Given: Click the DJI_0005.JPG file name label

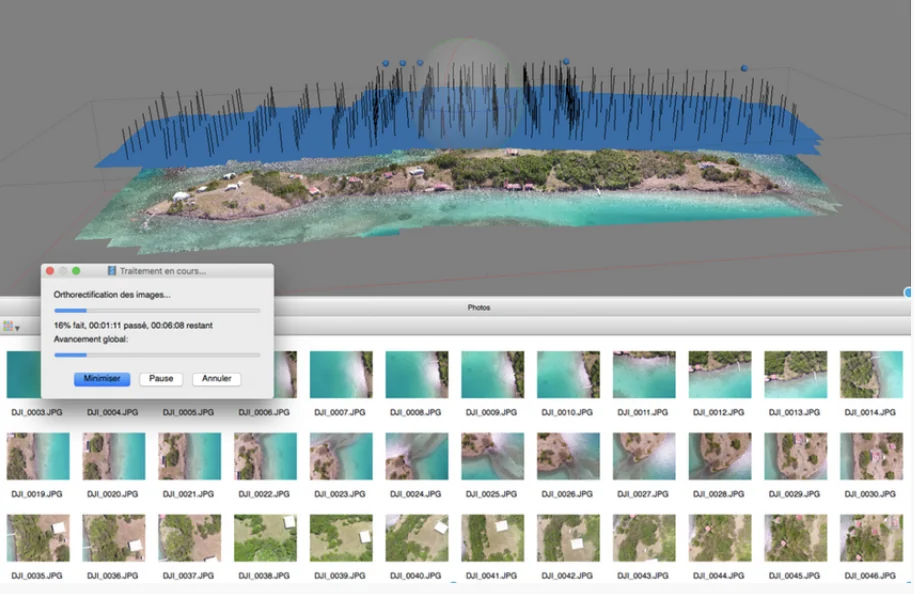Looking at the screenshot, I should click(x=188, y=412).
